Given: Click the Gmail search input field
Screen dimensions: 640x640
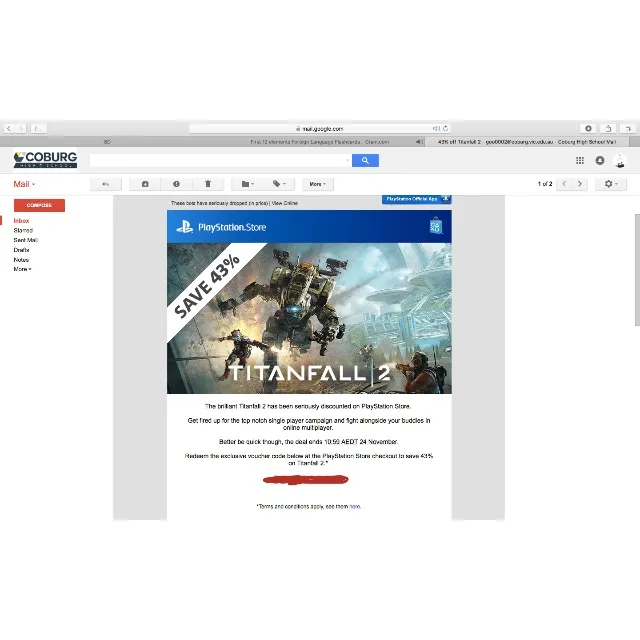Looking at the screenshot, I should point(217,160).
